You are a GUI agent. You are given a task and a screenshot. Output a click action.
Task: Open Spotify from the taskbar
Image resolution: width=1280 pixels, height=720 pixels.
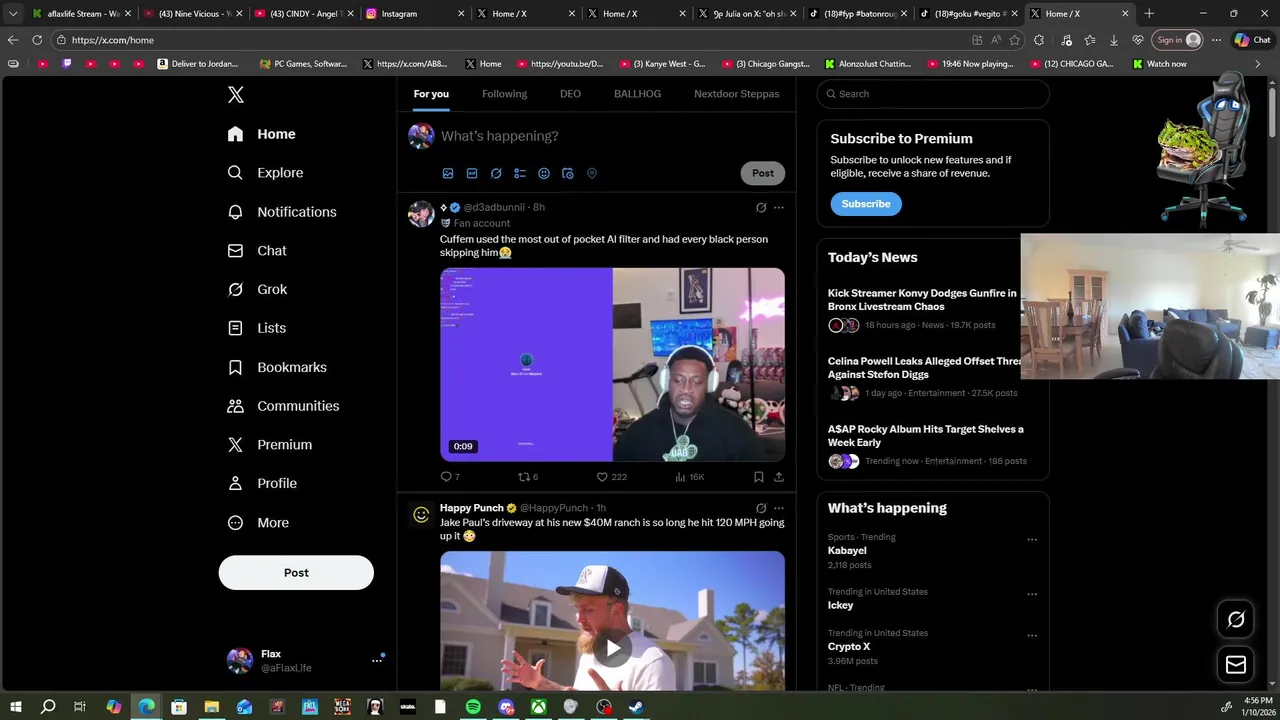(x=473, y=707)
